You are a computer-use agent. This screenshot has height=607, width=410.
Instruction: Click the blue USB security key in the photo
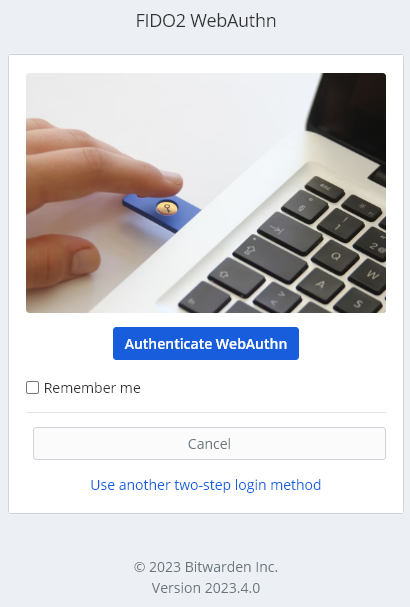(x=162, y=211)
